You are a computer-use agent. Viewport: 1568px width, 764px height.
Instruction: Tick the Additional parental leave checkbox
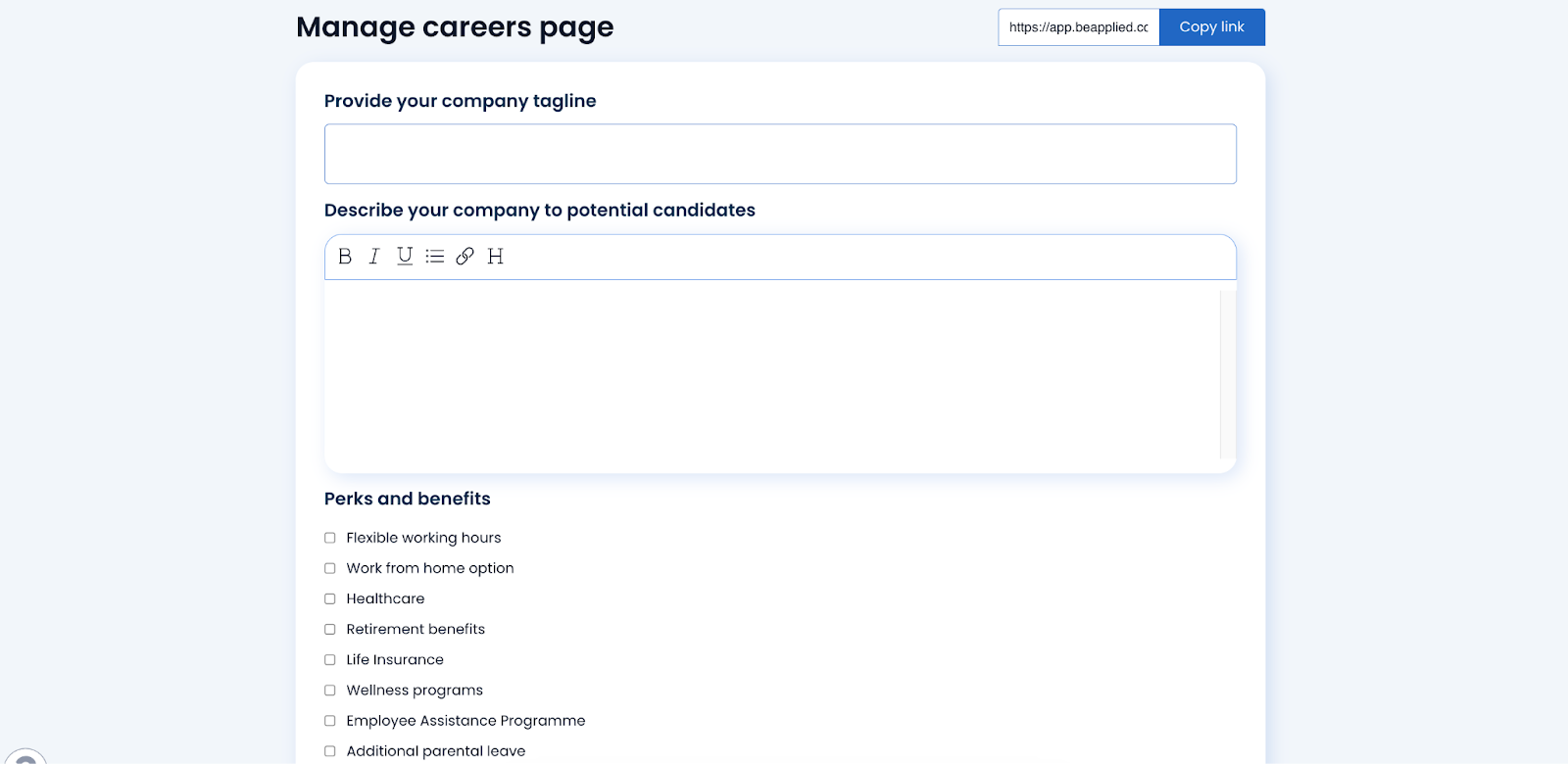[330, 751]
